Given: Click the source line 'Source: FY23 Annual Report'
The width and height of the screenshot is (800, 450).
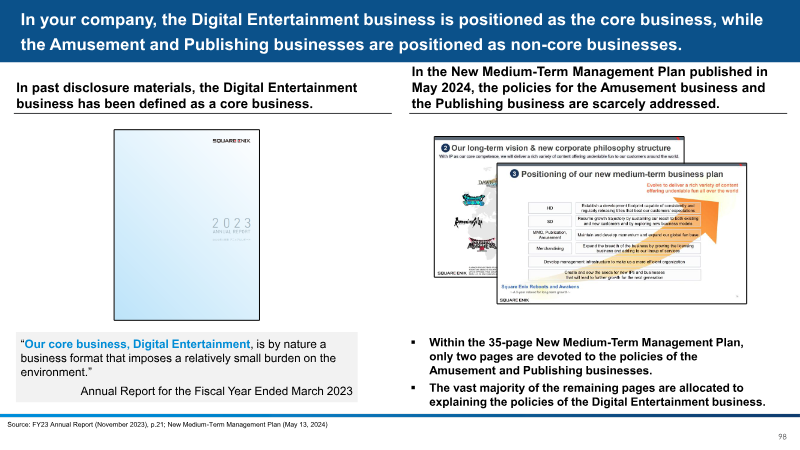Looking at the screenshot, I should 167,424.
